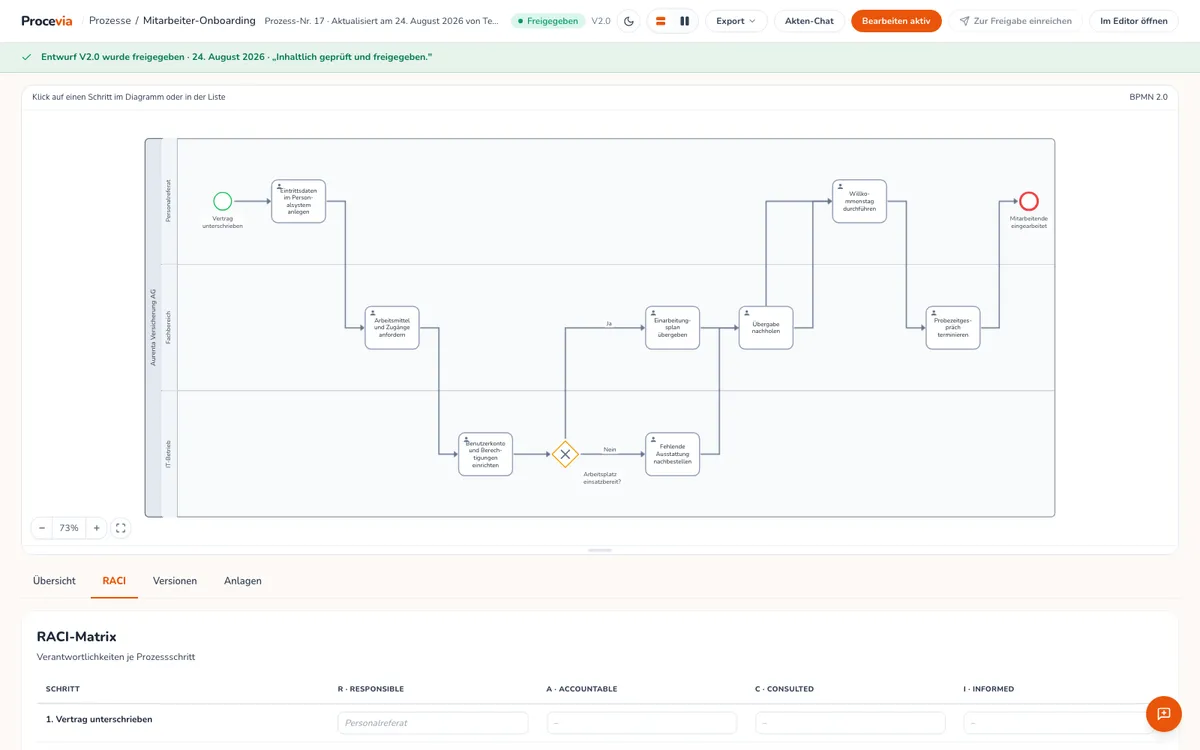
Task: Switch to the Versionen tab
Action: coord(175,581)
